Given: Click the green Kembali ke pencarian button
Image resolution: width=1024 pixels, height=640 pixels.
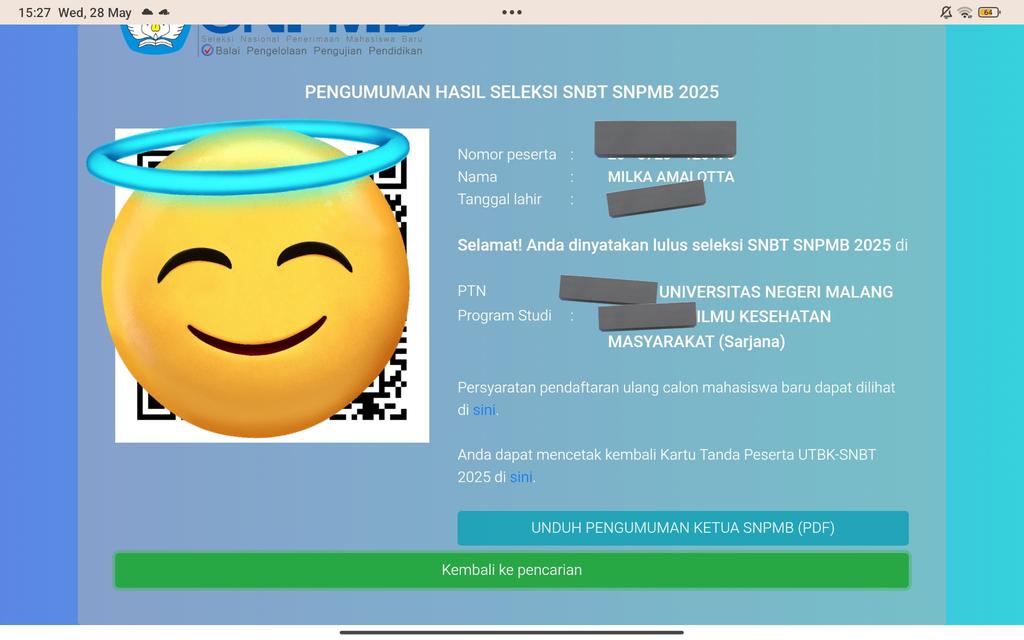Looking at the screenshot, I should (x=511, y=570).
